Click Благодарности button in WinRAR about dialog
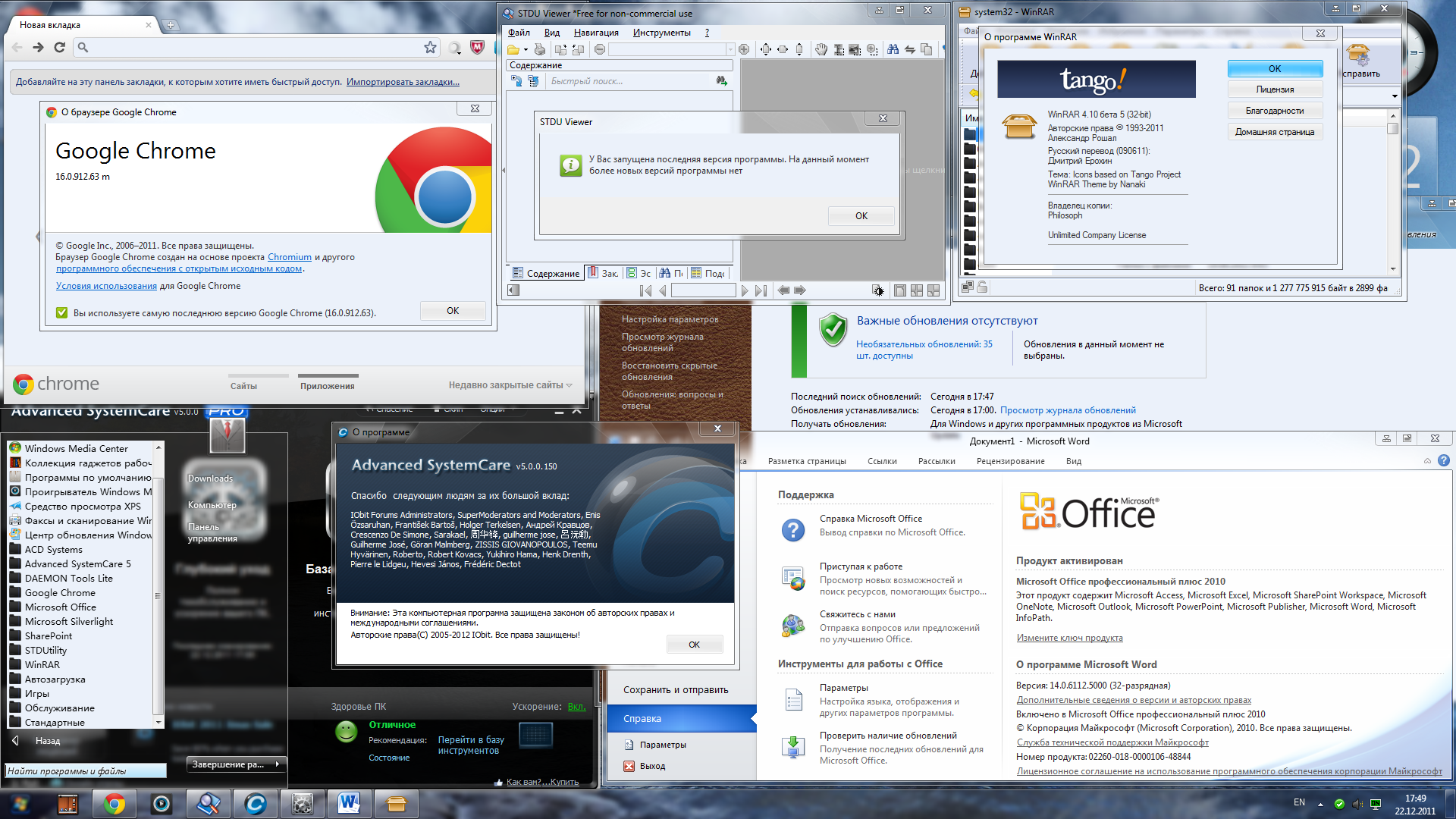1456x819 pixels. (1275, 111)
